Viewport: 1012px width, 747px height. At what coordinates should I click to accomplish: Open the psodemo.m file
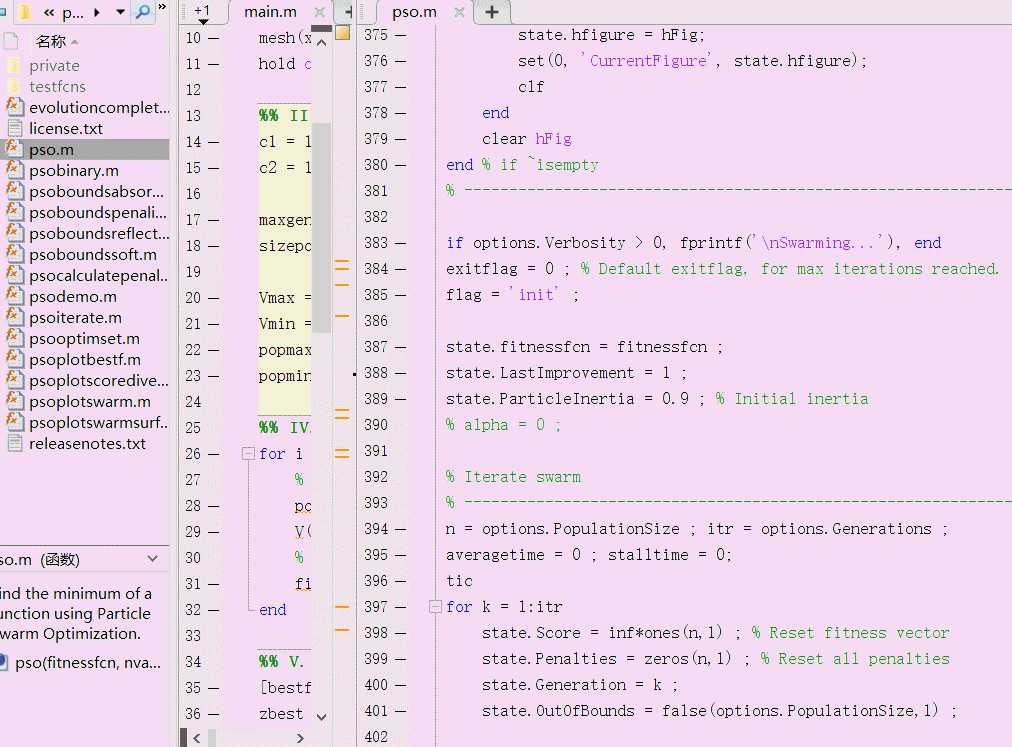pyautogui.click(x=73, y=297)
